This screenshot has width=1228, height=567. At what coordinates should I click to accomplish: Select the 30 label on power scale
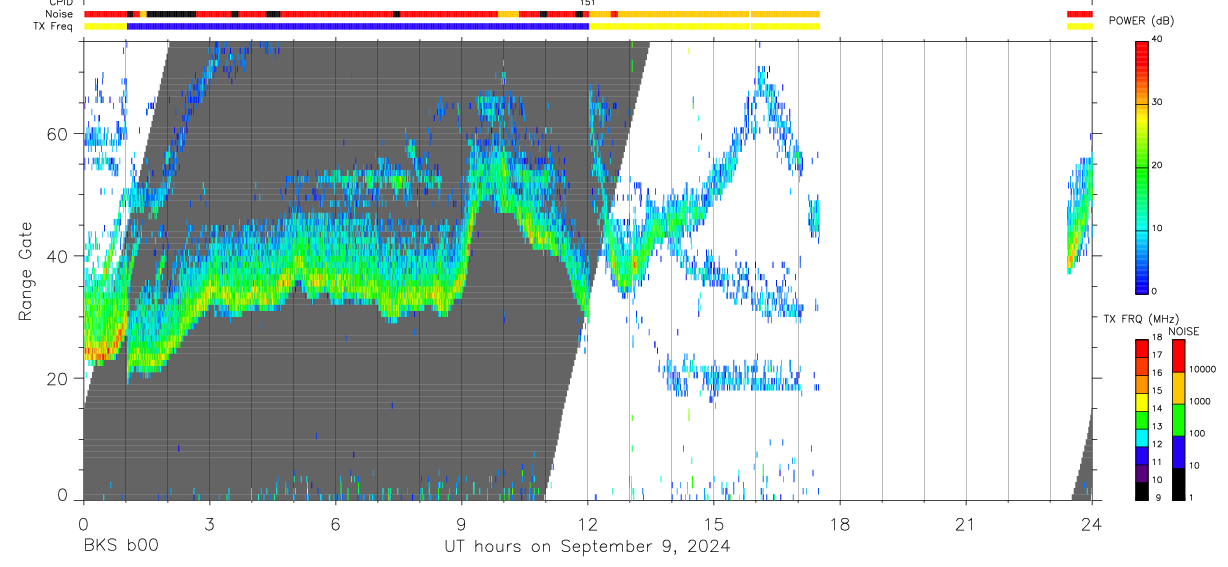click(1157, 102)
